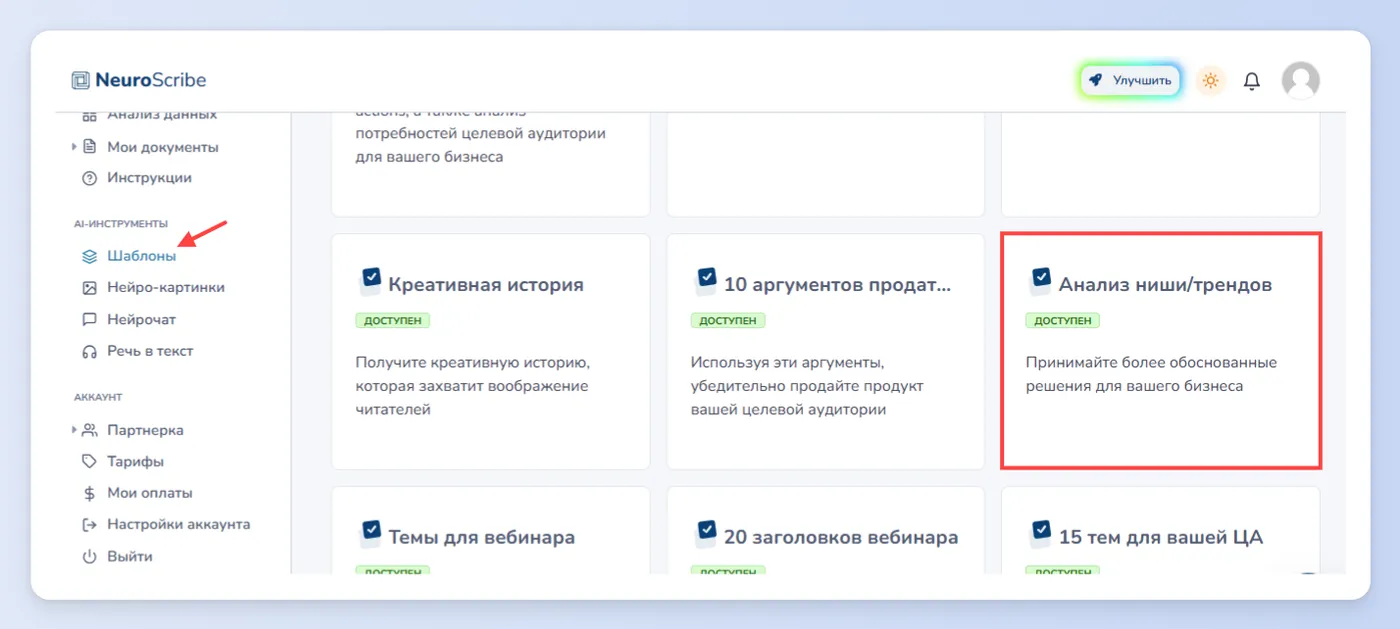Click the 15 тем для вашей ЦА checkmark icon
1400x629 pixels.
tap(1040, 533)
